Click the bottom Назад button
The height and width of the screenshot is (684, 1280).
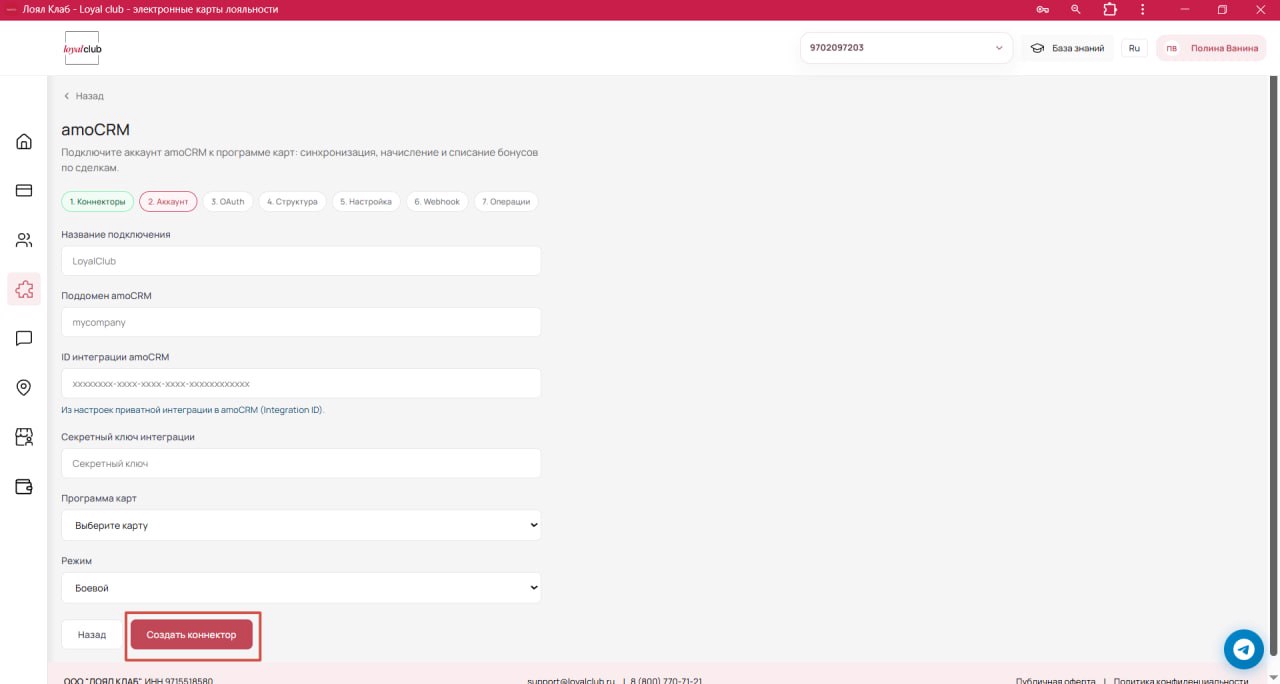pos(92,635)
